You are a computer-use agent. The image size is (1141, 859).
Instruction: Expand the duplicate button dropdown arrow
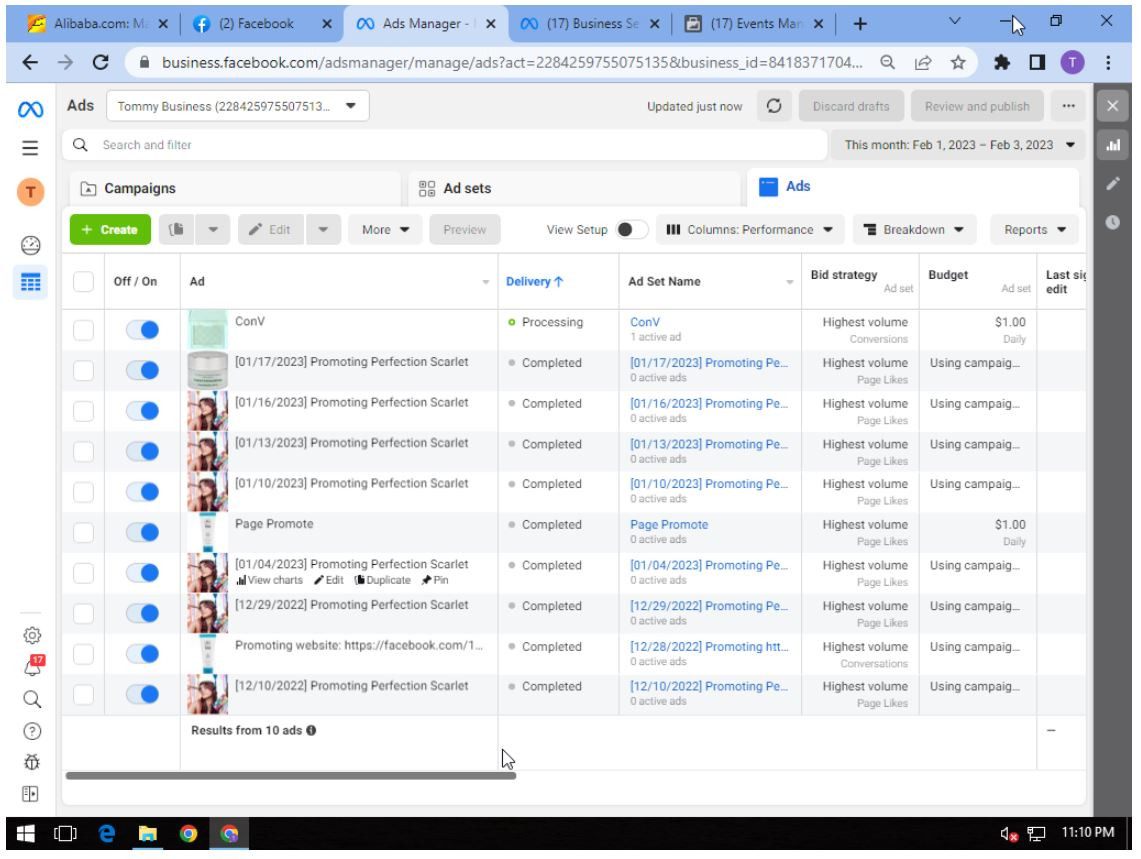tap(213, 230)
